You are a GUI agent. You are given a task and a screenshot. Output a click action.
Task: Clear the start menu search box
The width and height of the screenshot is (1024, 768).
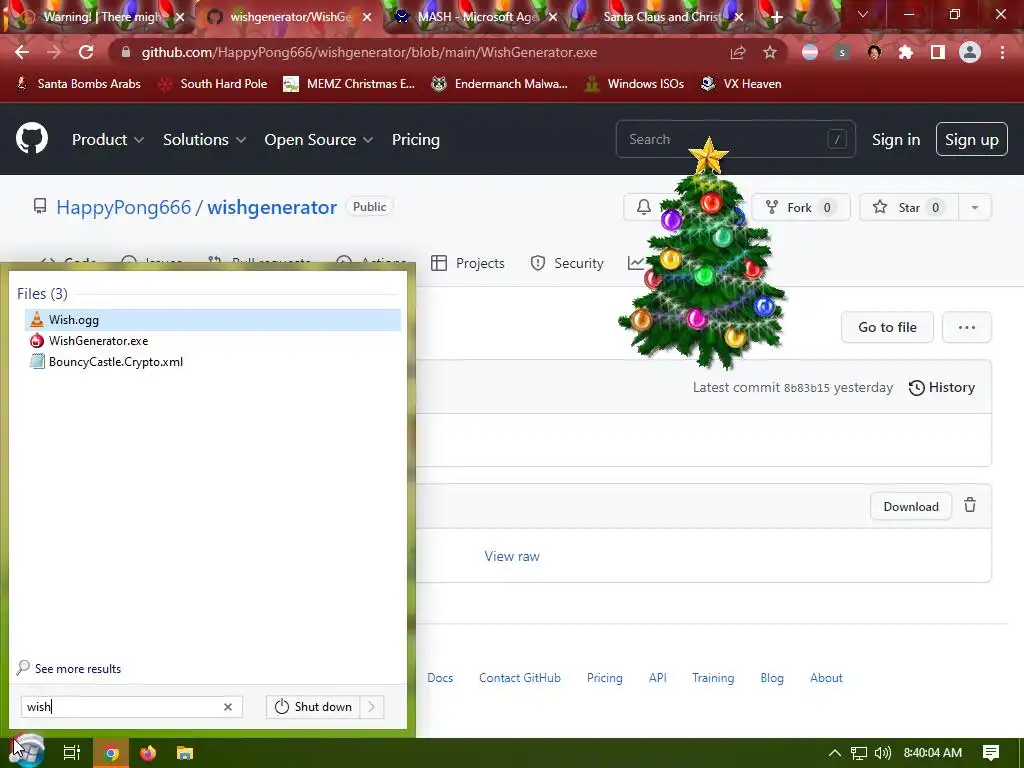(x=228, y=707)
